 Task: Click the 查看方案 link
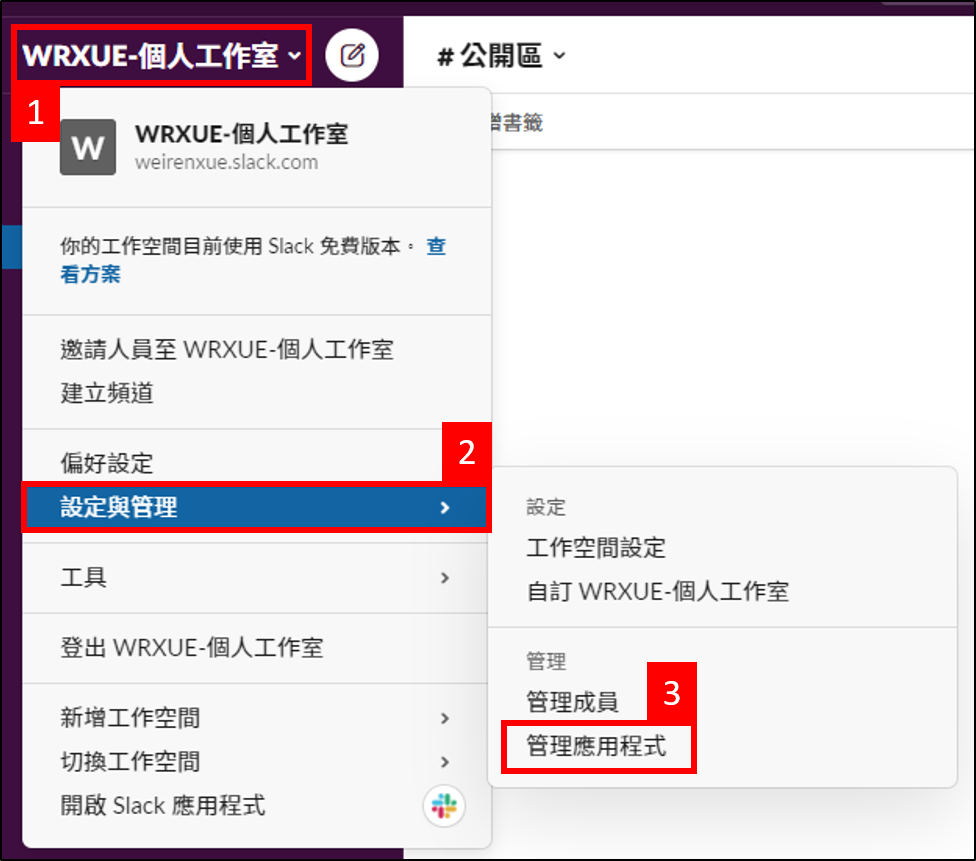point(253,260)
